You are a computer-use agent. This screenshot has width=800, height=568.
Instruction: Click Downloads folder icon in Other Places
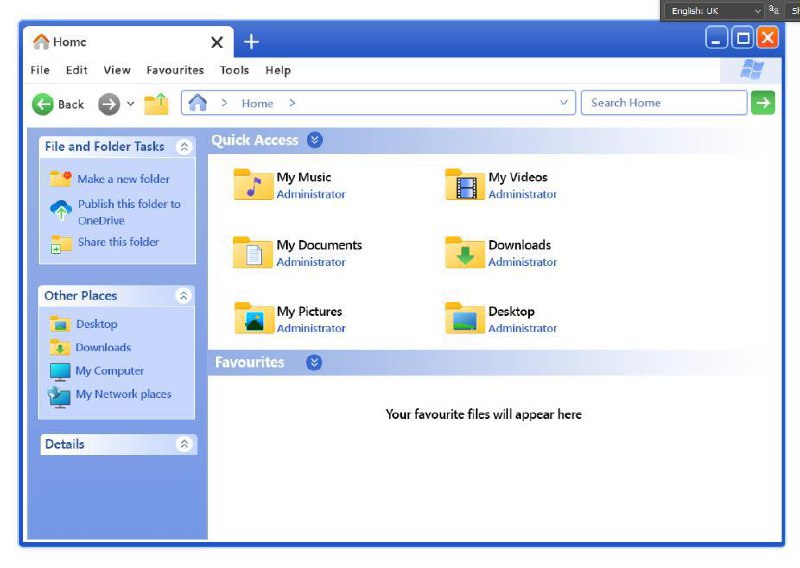pyautogui.click(x=60, y=347)
